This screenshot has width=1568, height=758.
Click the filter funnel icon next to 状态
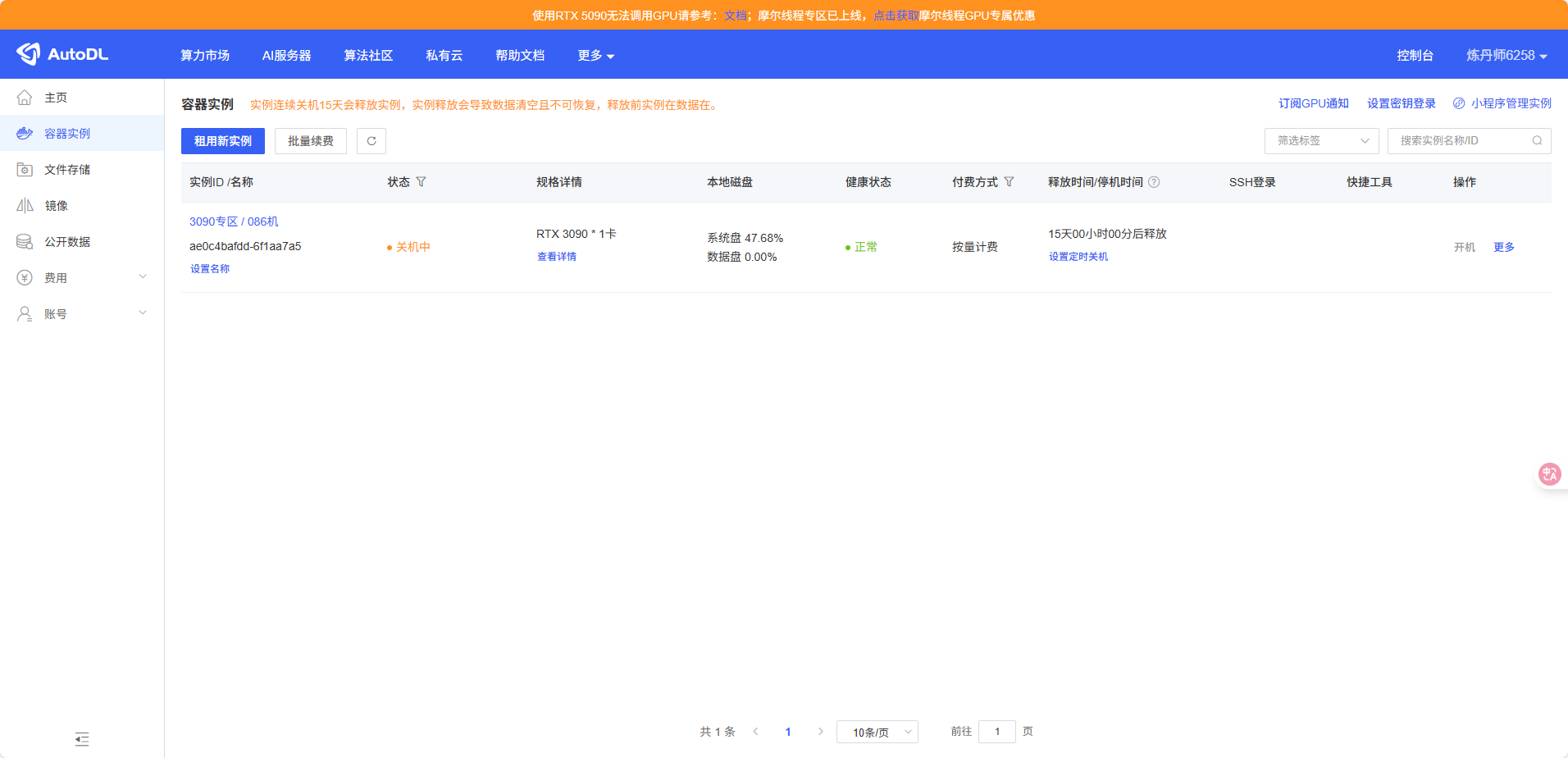(421, 182)
